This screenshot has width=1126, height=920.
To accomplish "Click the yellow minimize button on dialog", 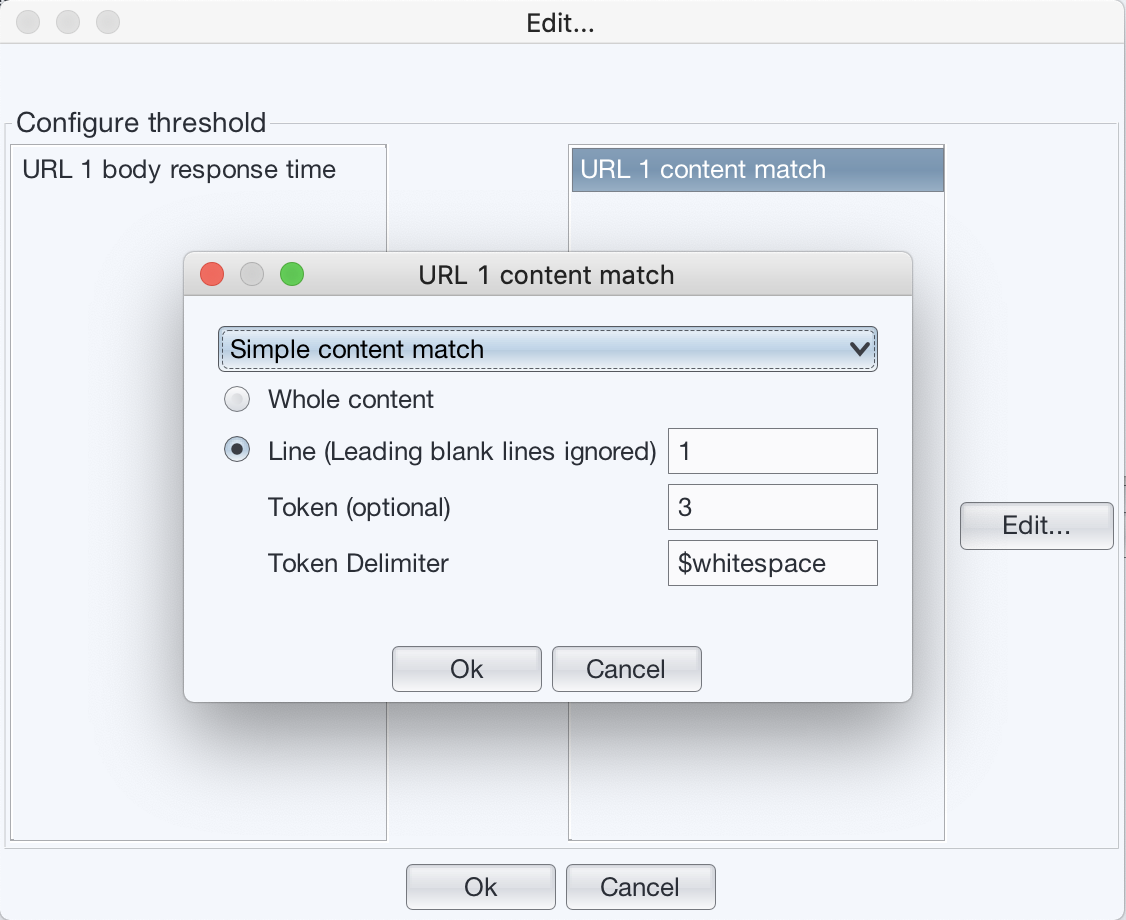I will click(251, 273).
